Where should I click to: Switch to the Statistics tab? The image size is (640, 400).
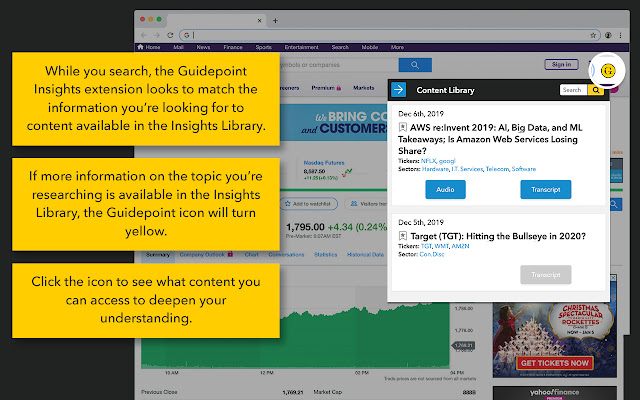click(326, 255)
